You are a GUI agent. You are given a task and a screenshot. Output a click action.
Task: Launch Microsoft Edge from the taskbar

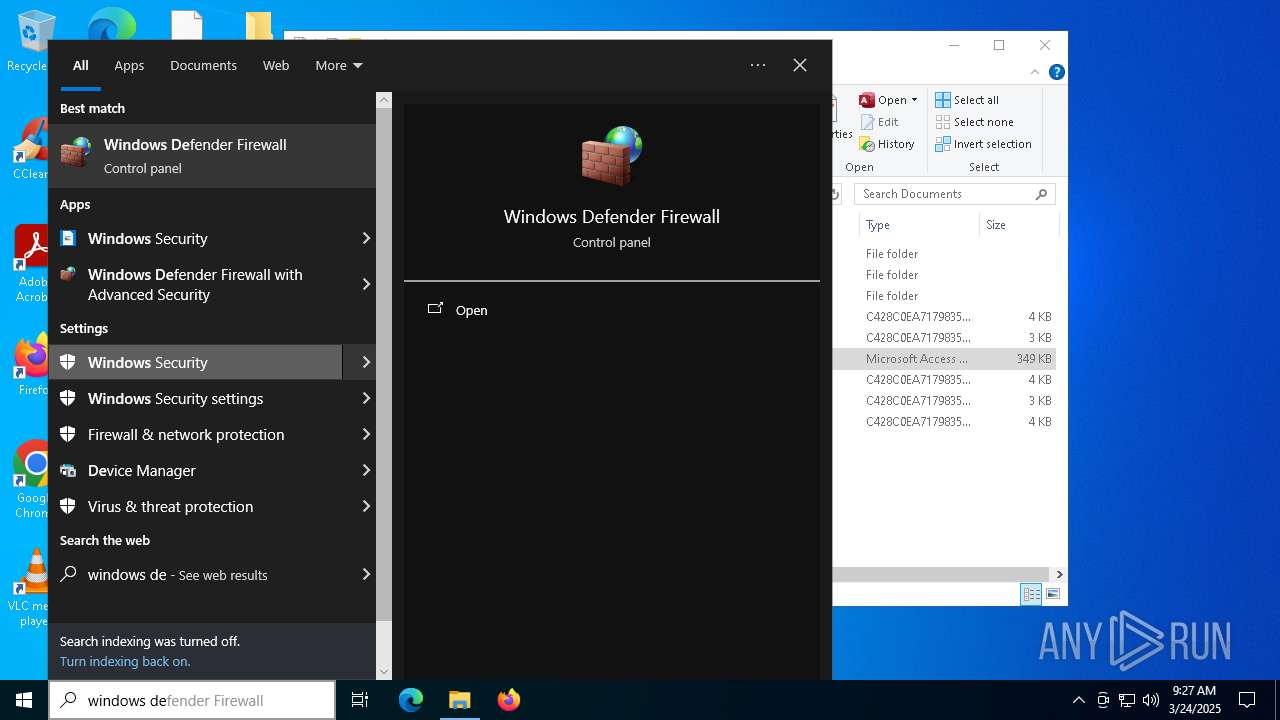411,700
